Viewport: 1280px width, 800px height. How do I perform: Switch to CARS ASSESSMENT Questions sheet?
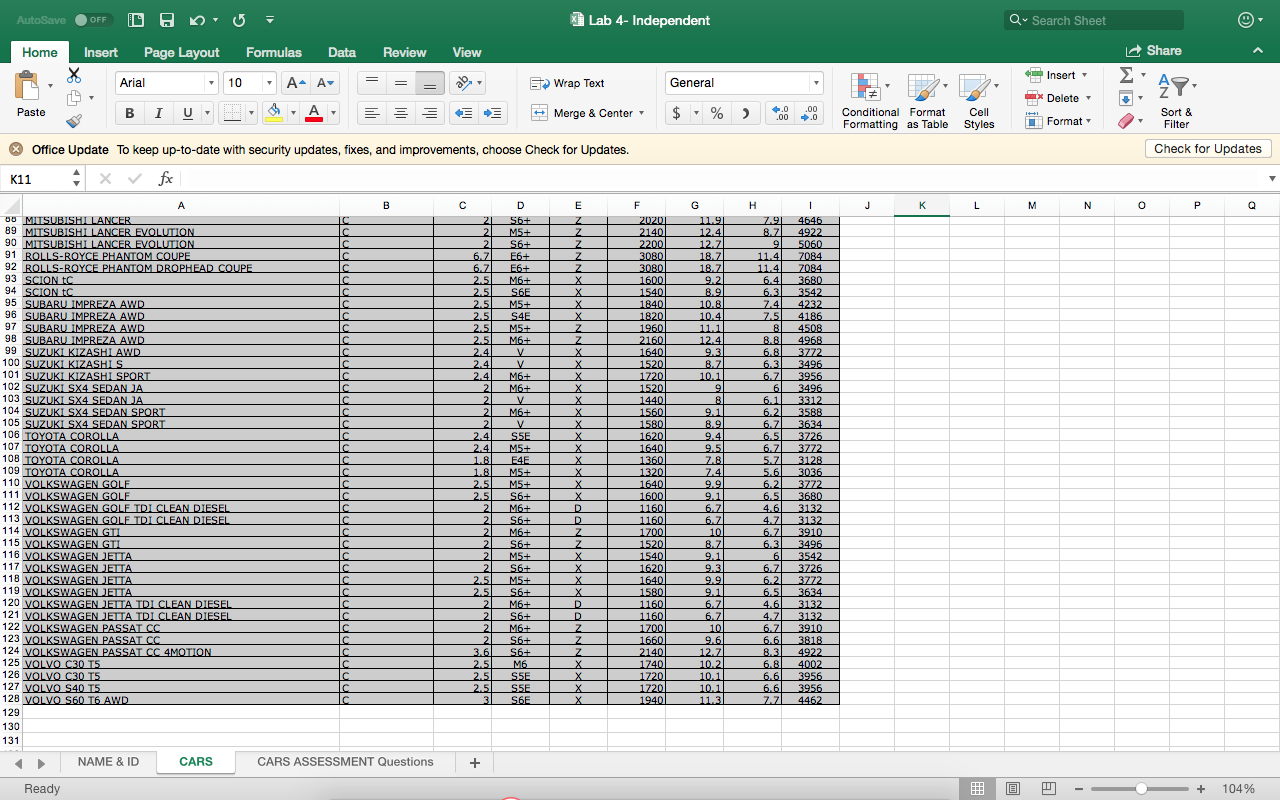coord(345,762)
